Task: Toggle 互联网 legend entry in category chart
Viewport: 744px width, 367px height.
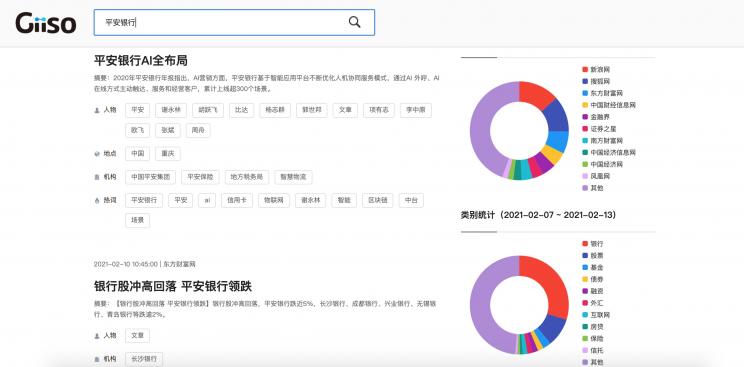Action: [x=596, y=315]
